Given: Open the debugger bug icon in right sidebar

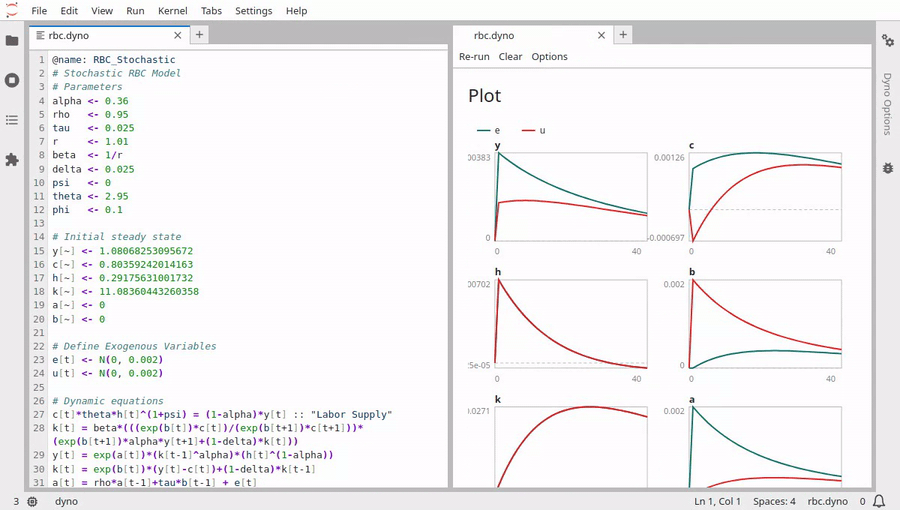Looking at the screenshot, I should (887, 168).
